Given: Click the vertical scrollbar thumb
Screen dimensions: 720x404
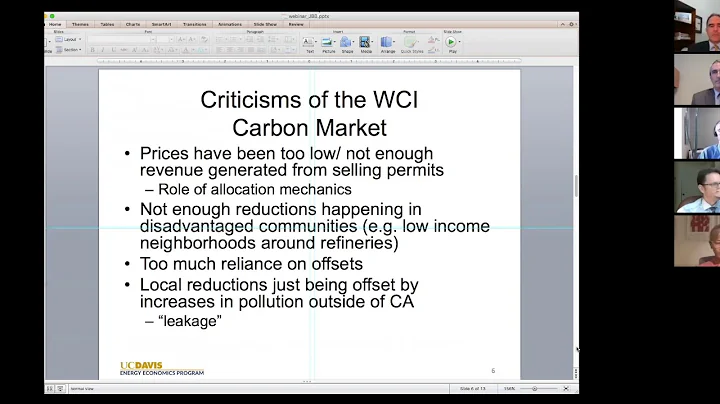Looking at the screenshot, I should [x=576, y=186].
